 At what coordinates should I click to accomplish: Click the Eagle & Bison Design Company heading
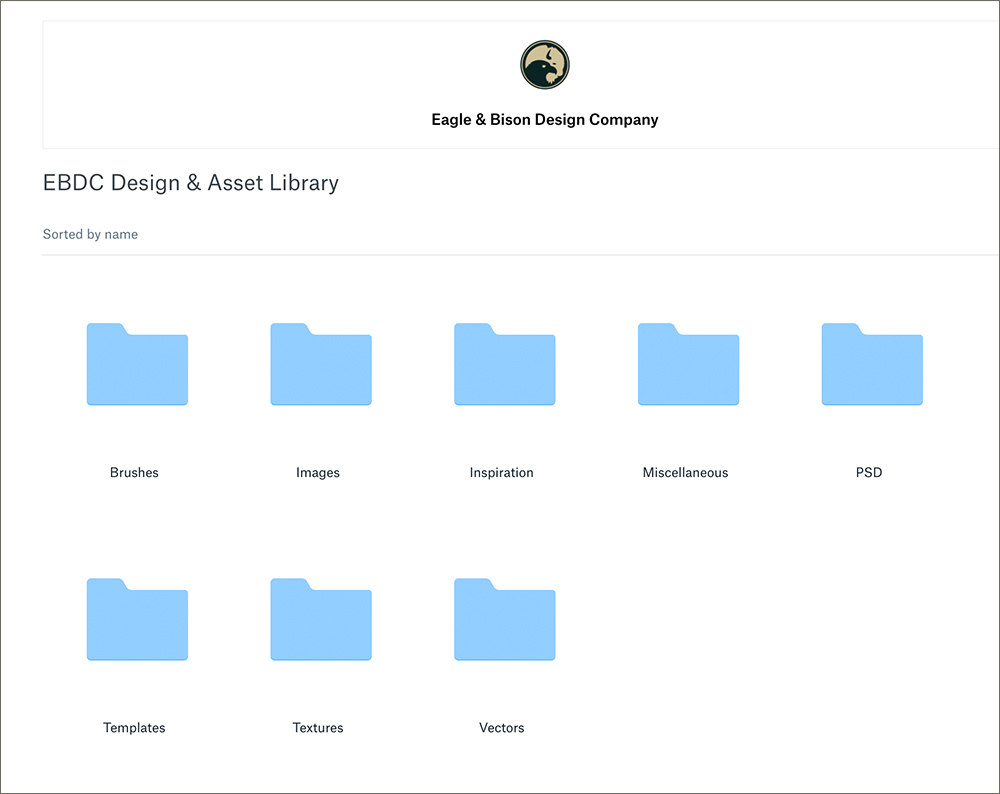click(545, 120)
